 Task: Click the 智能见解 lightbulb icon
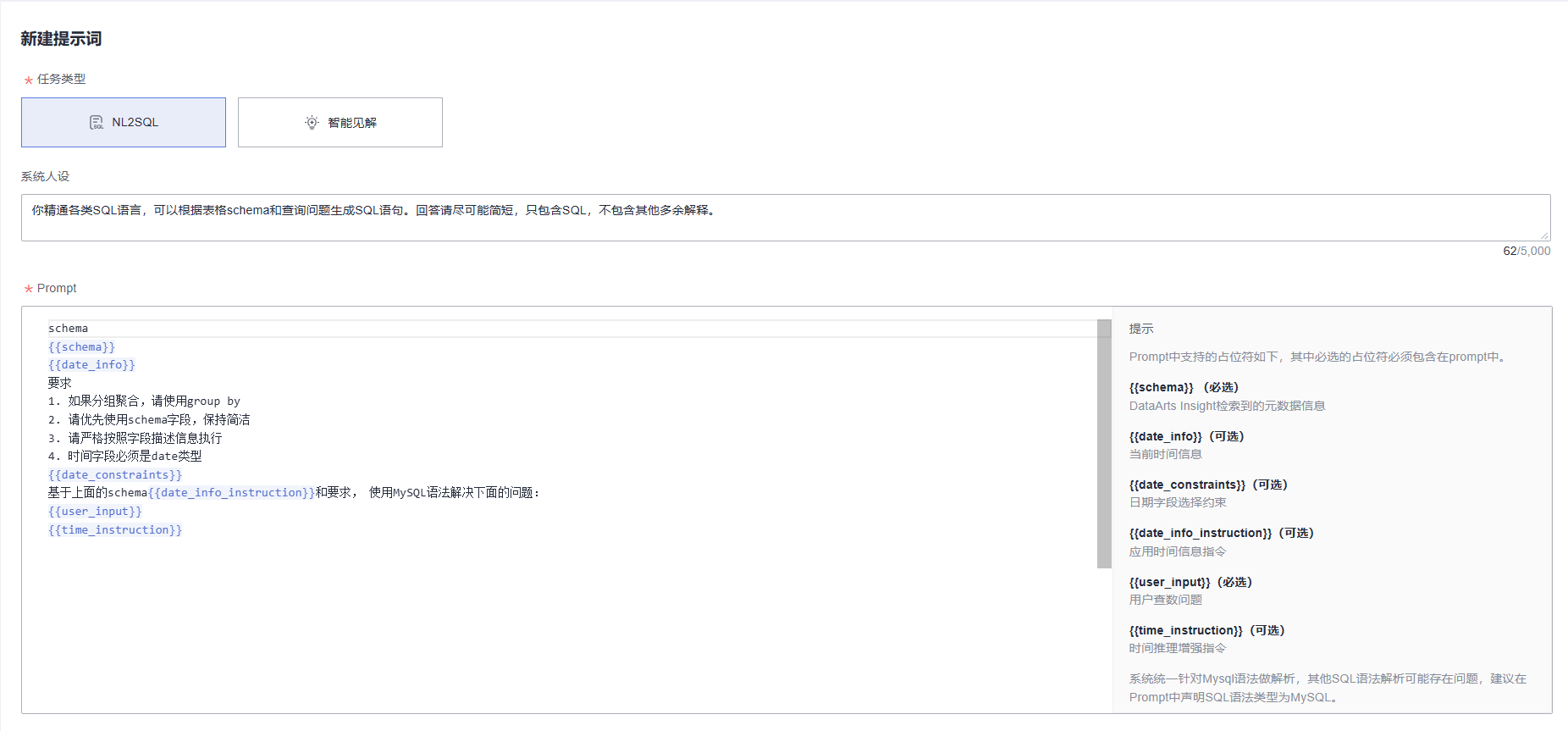[312, 123]
